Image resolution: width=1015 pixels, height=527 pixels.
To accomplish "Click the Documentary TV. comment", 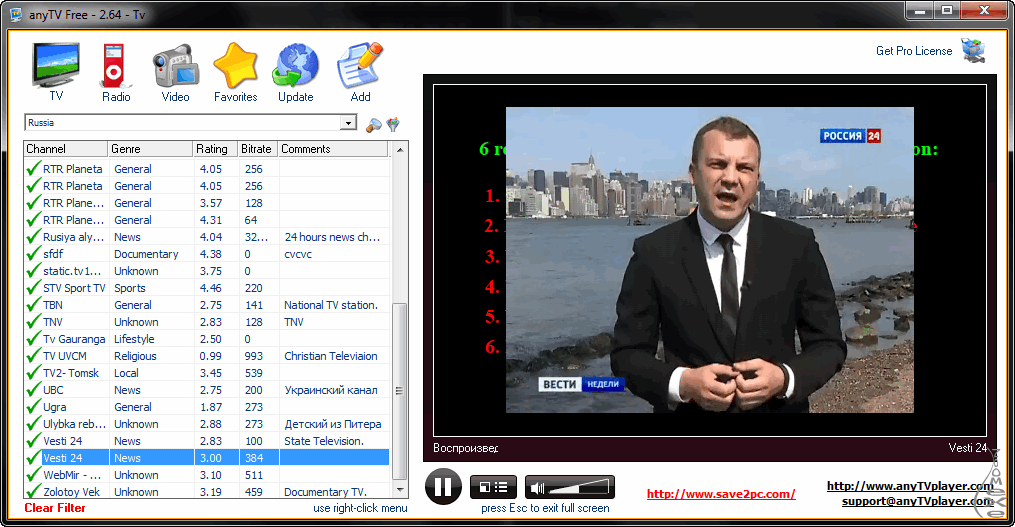I will (326, 492).
